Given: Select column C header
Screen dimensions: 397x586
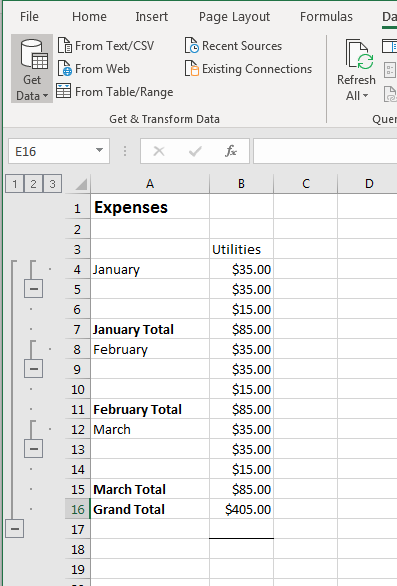Looking at the screenshot, I should pyautogui.click(x=306, y=184).
